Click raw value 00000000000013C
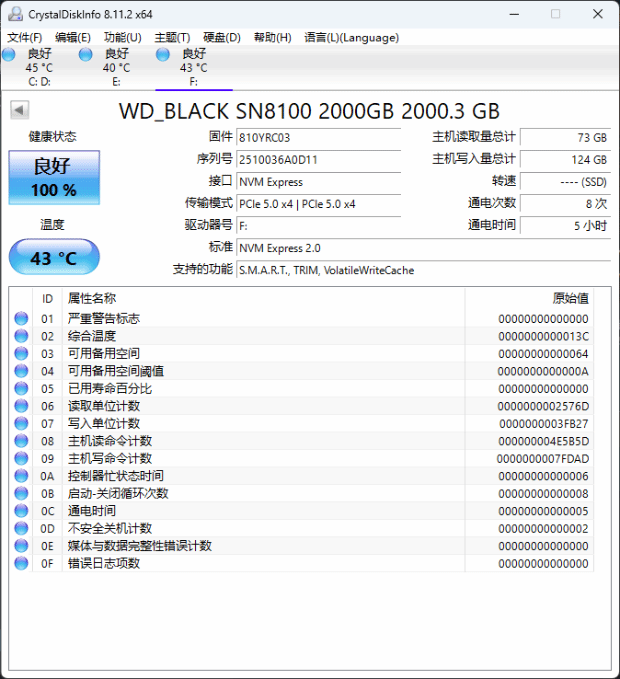This screenshot has height=679, width=620. [x=543, y=336]
